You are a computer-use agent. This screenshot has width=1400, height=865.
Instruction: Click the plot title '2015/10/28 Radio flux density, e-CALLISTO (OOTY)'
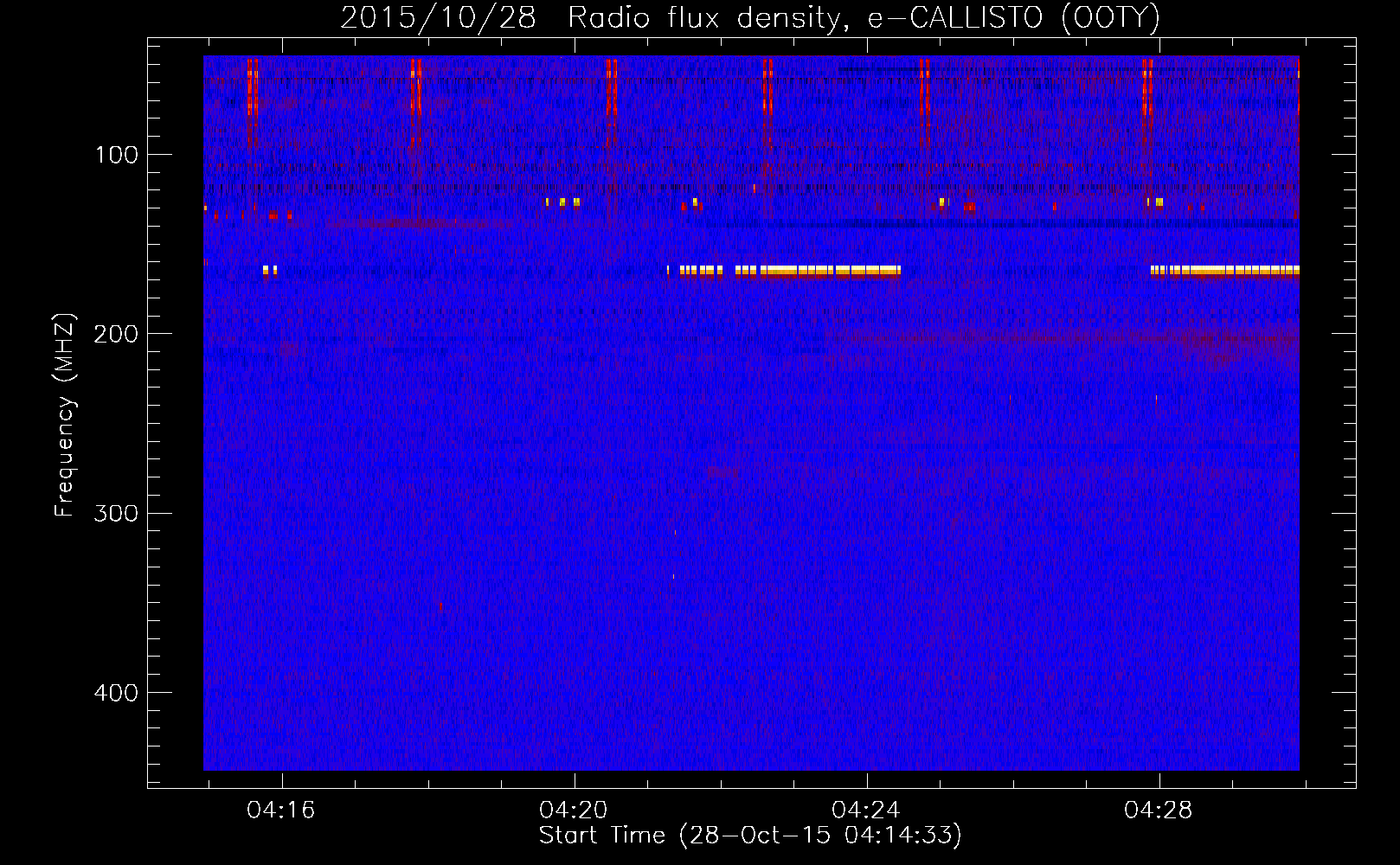750,17
